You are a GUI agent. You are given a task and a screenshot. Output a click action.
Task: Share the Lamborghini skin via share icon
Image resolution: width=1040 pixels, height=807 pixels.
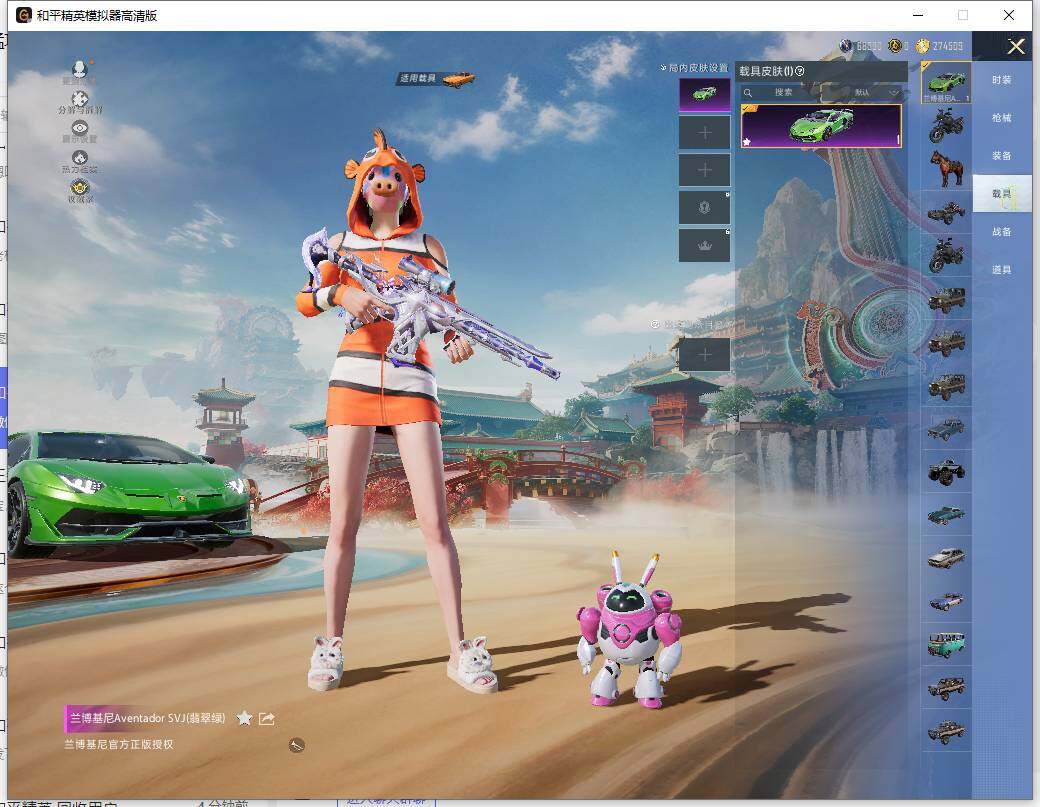267,718
